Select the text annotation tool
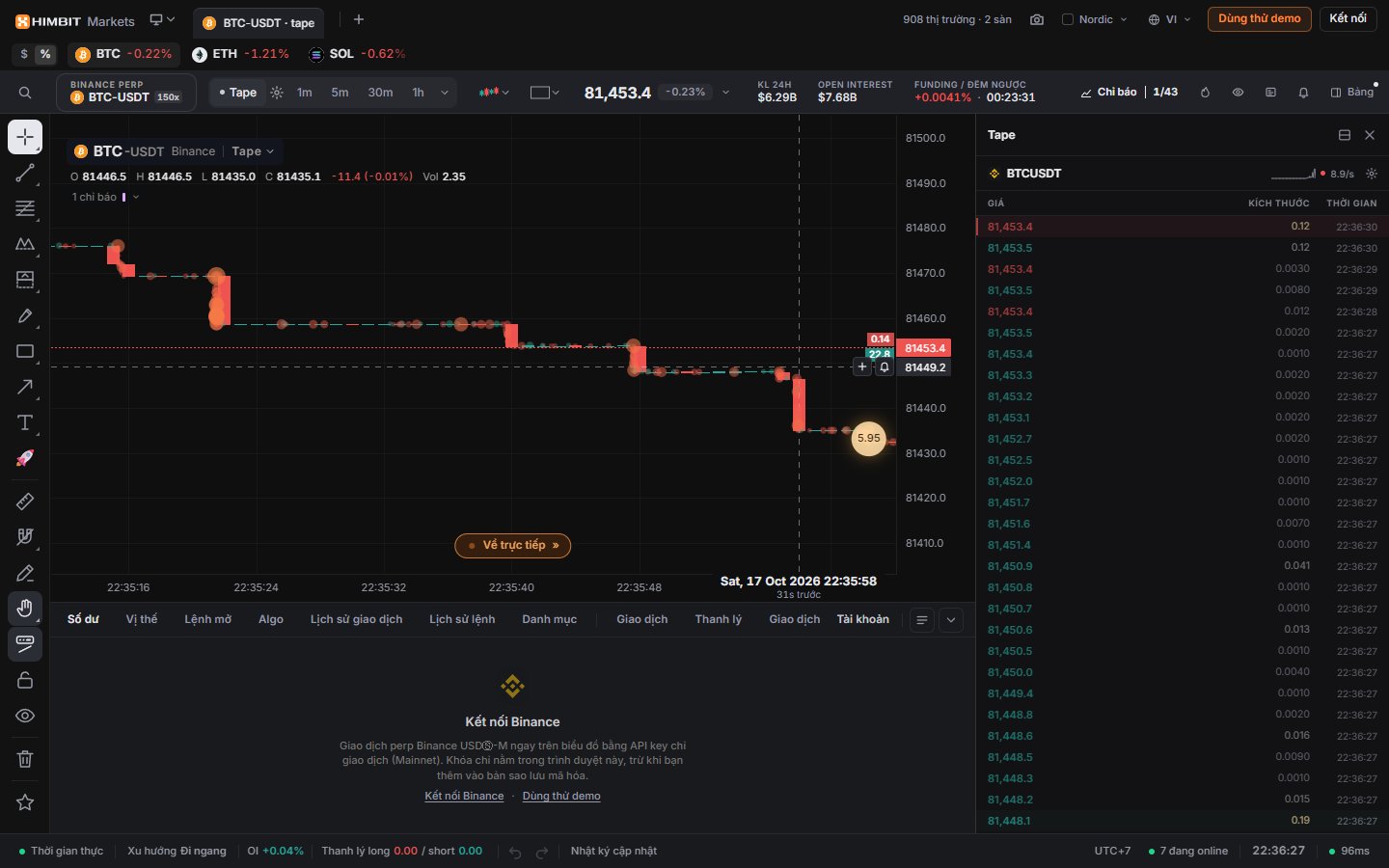Screen dimensions: 1389x868 click(x=25, y=422)
